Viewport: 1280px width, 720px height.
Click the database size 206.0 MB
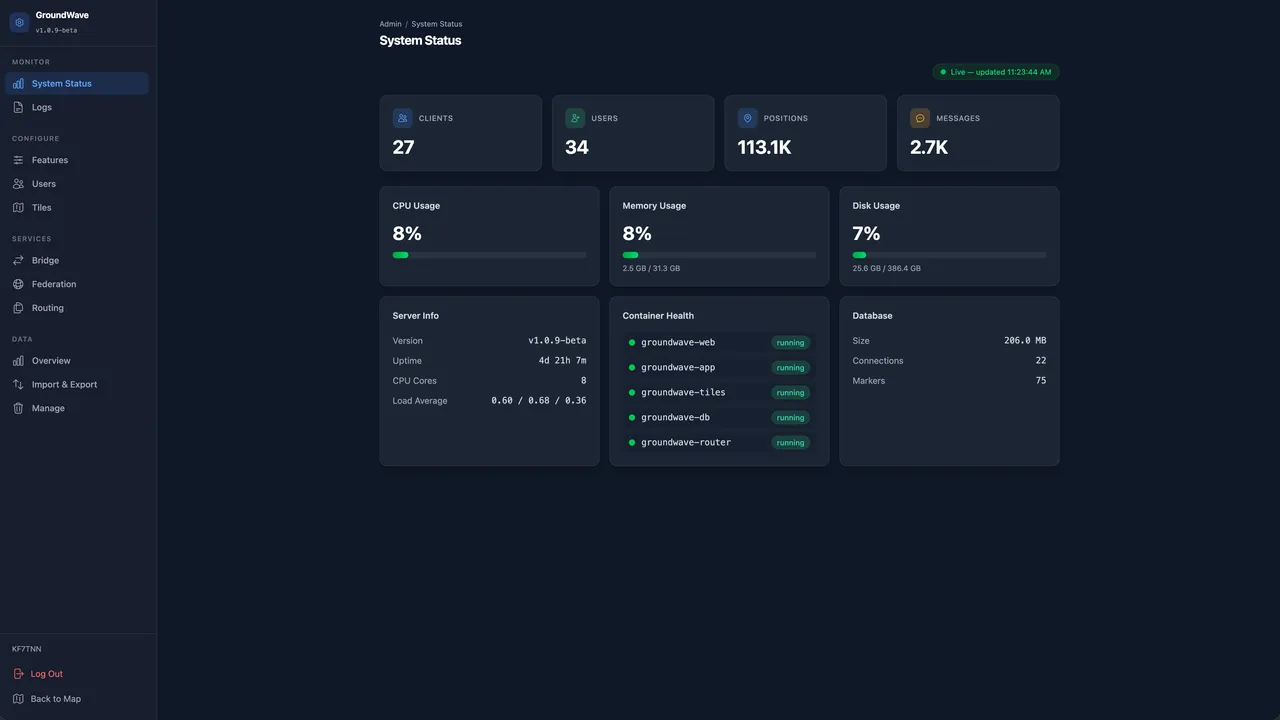coord(1025,341)
